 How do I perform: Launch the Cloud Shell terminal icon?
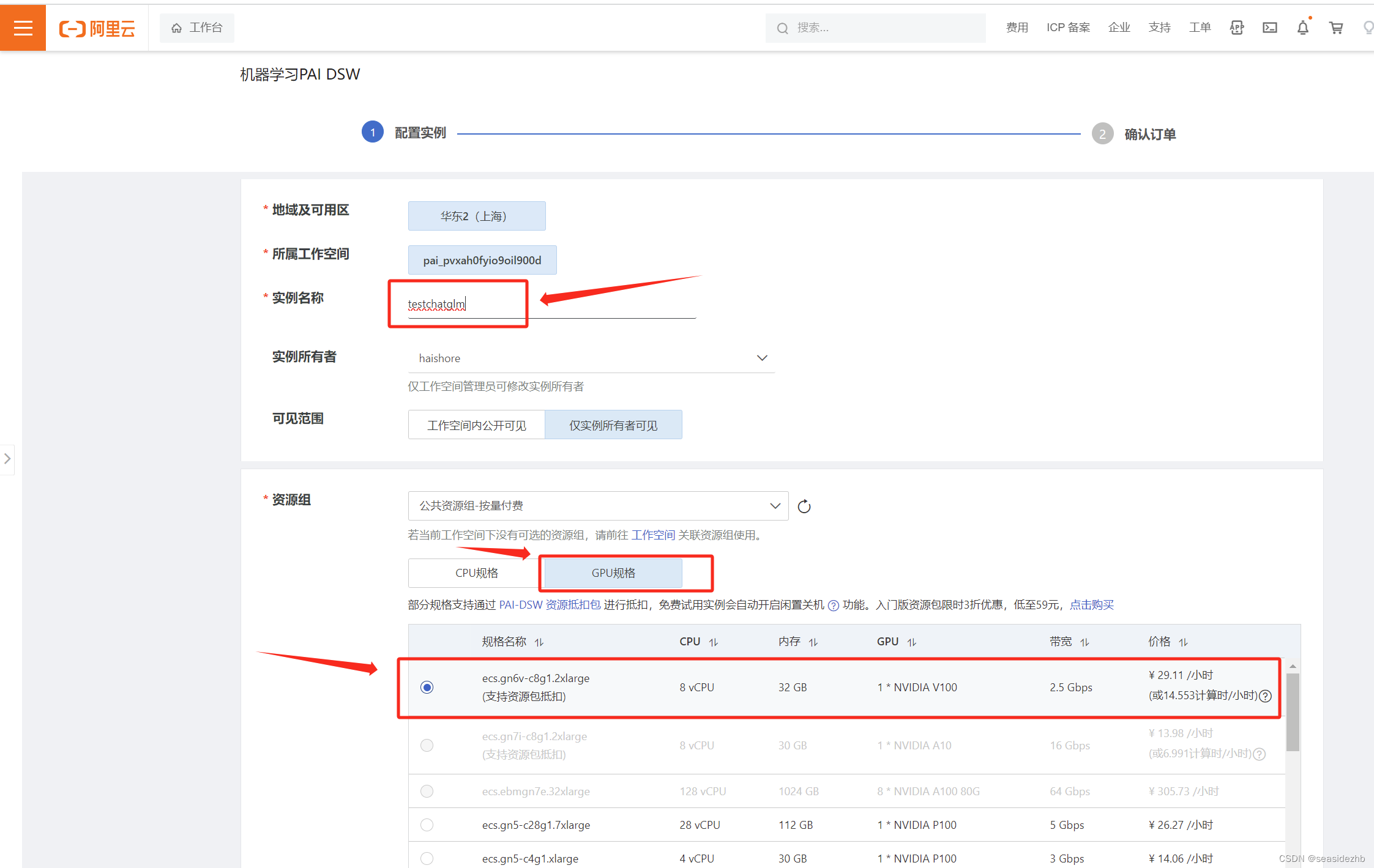click(x=1269, y=28)
